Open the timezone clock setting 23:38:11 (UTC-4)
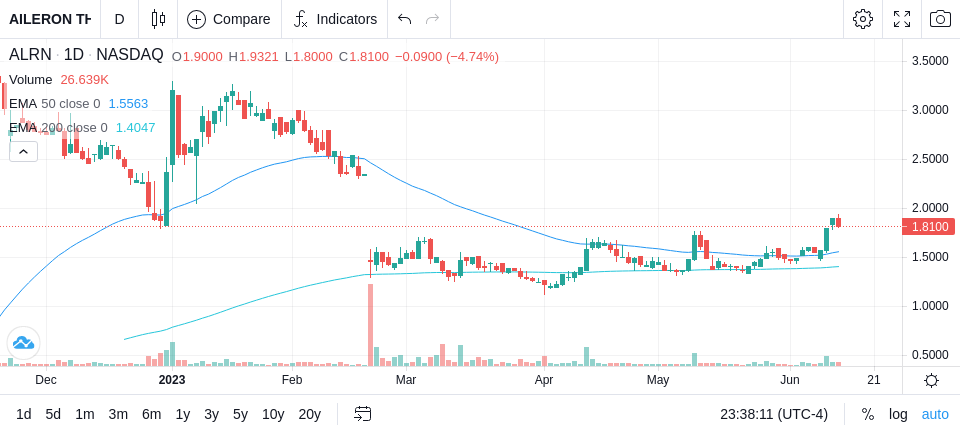Viewport: 960px width, 433px height. (x=774, y=414)
